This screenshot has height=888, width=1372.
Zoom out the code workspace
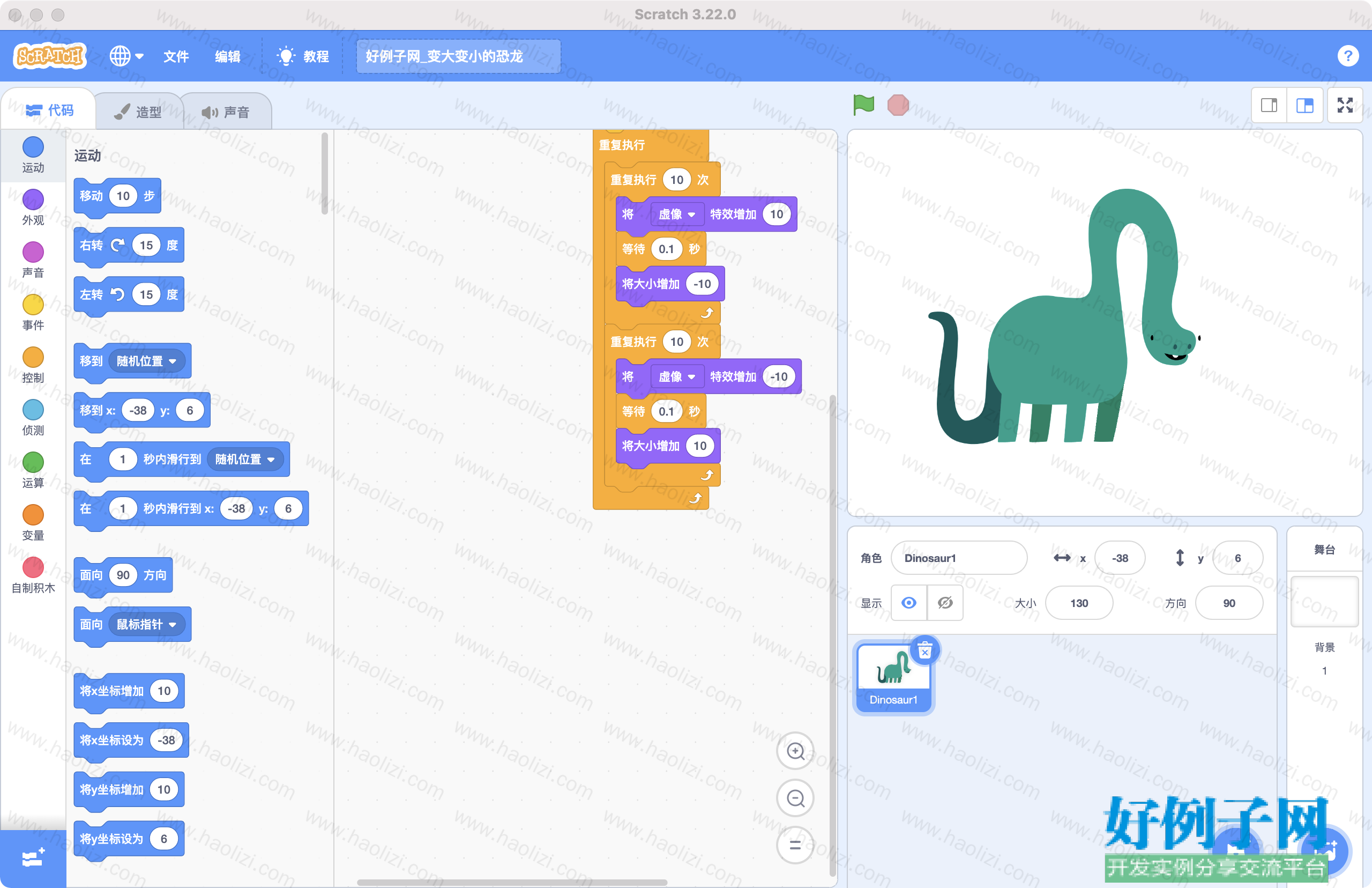click(x=795, y=798)
